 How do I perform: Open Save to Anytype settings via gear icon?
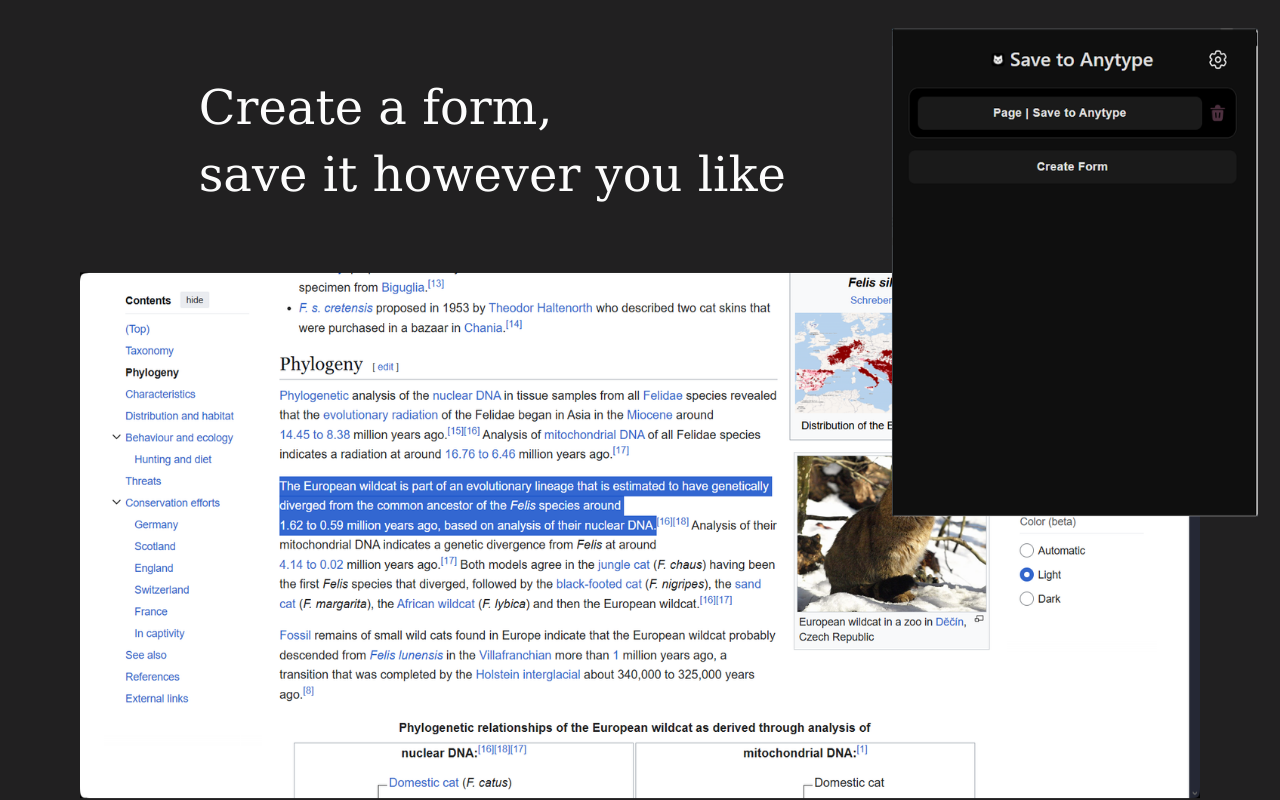[1218, 59]
